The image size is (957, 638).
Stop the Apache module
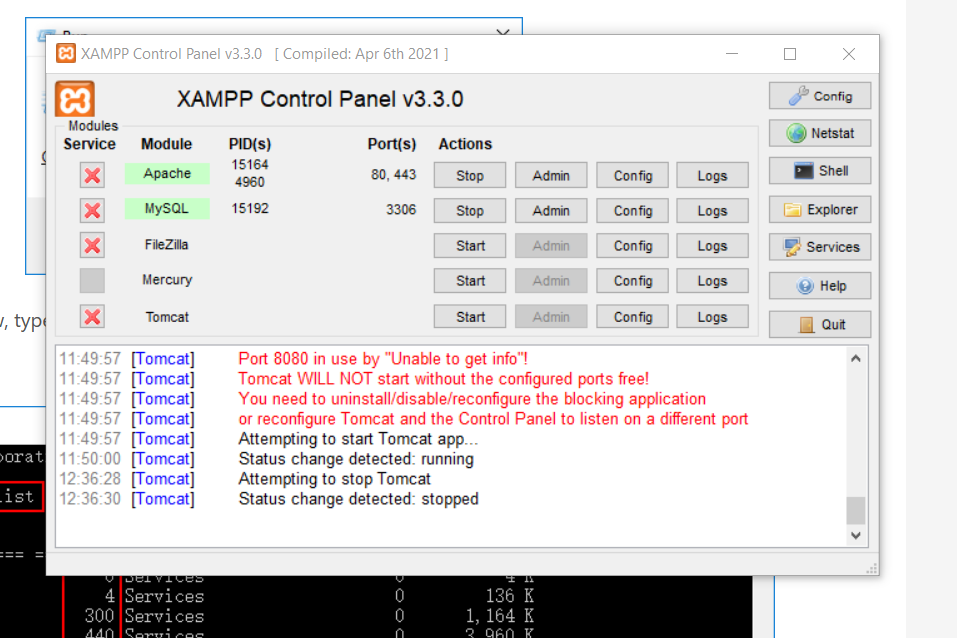click(x=469, y=174)
